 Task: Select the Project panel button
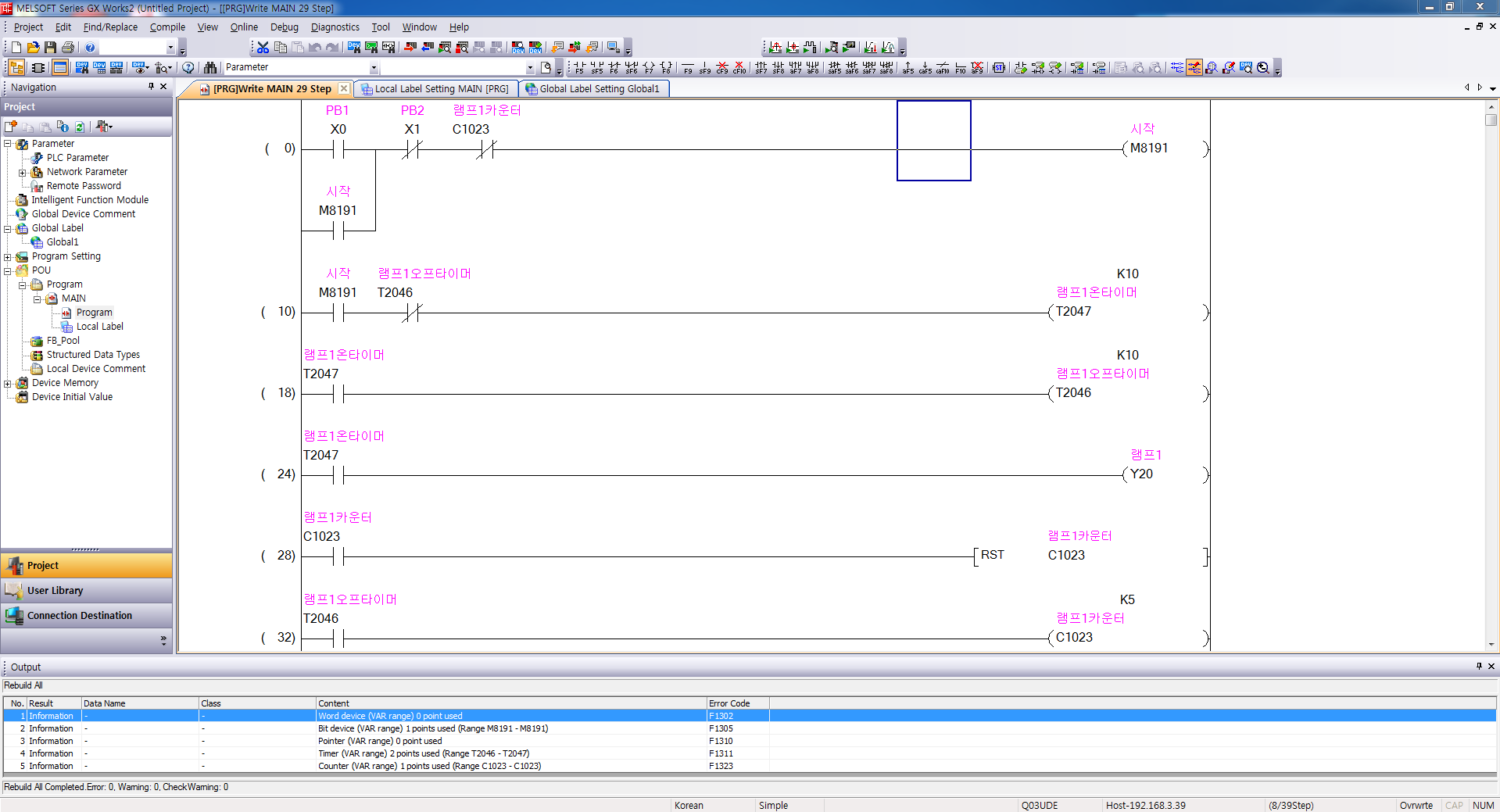pyautogui.click(x=86, y=566)
